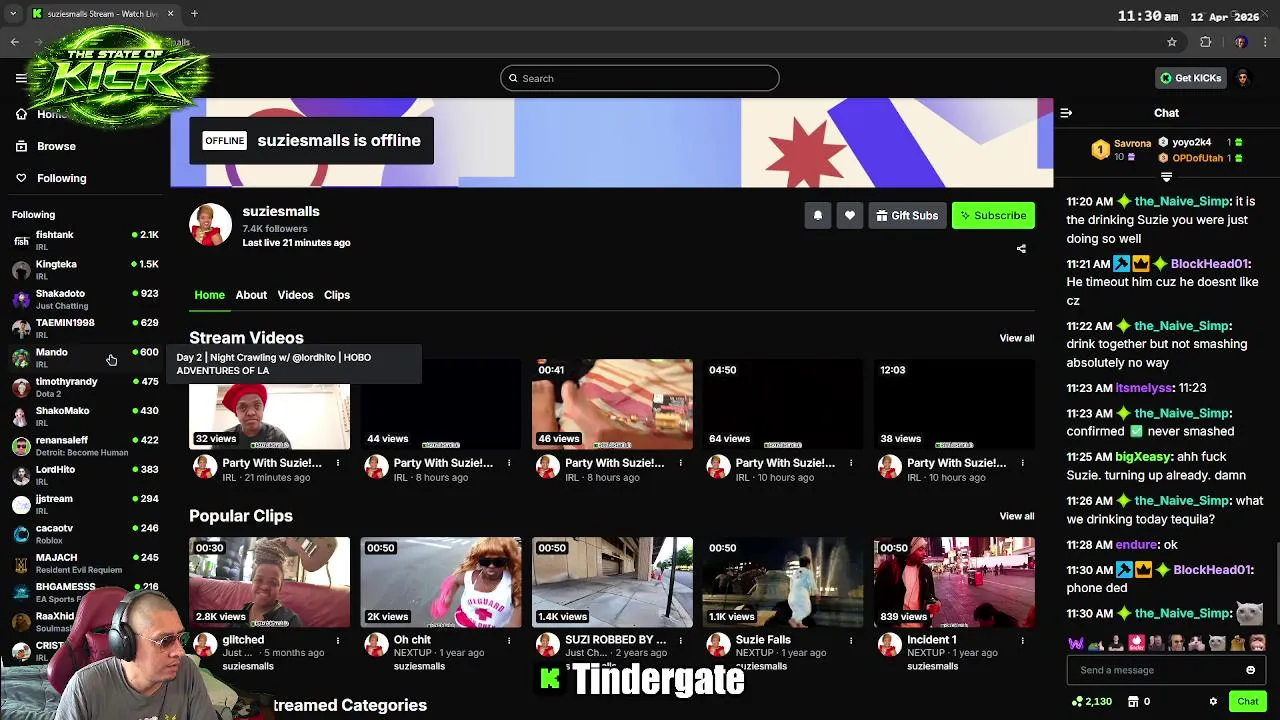The height and width of the screenshot is (720, 1280).
Task: View all Stream Videos
Action: [1017, 338]
